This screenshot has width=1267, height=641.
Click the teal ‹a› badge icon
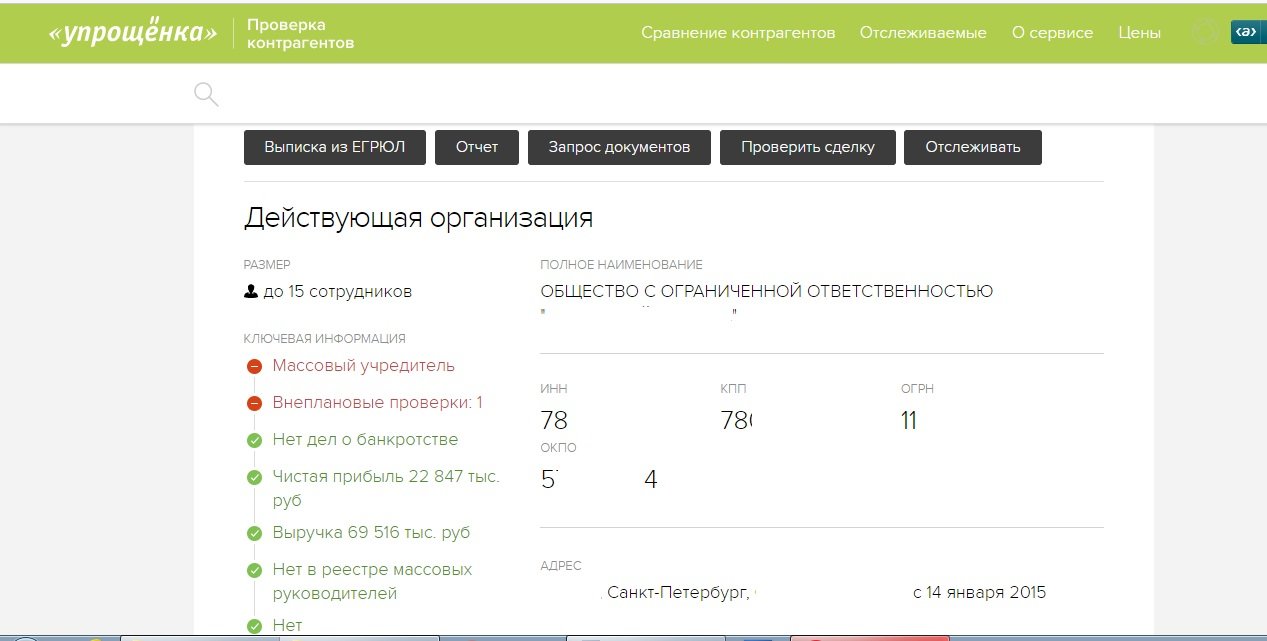point(1246,32)
